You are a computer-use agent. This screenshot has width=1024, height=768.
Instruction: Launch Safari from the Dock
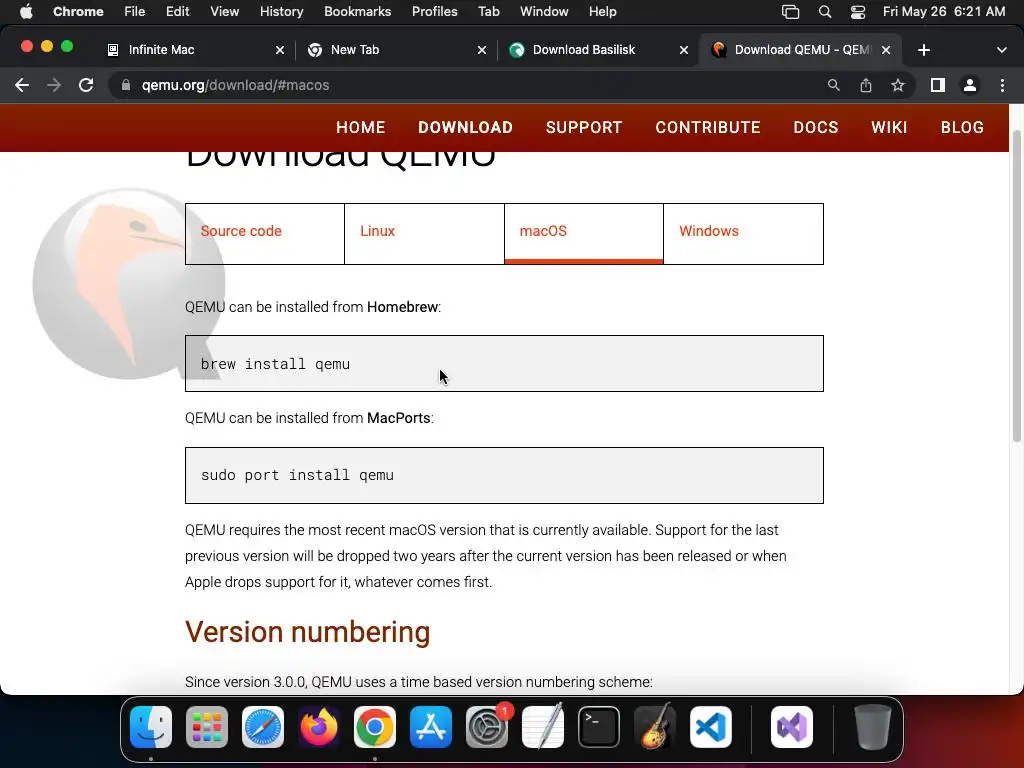pyautogui.click(x=263, y=727)
